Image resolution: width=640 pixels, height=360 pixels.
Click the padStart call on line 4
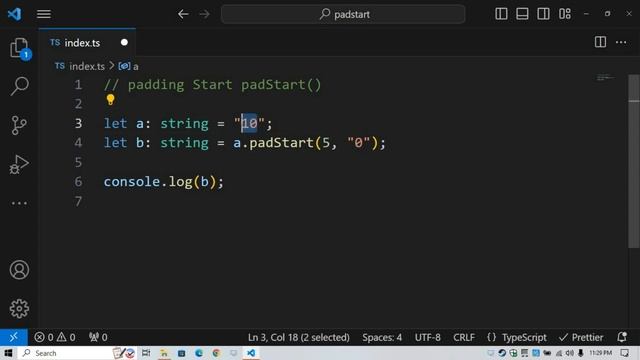click(281, 143)
